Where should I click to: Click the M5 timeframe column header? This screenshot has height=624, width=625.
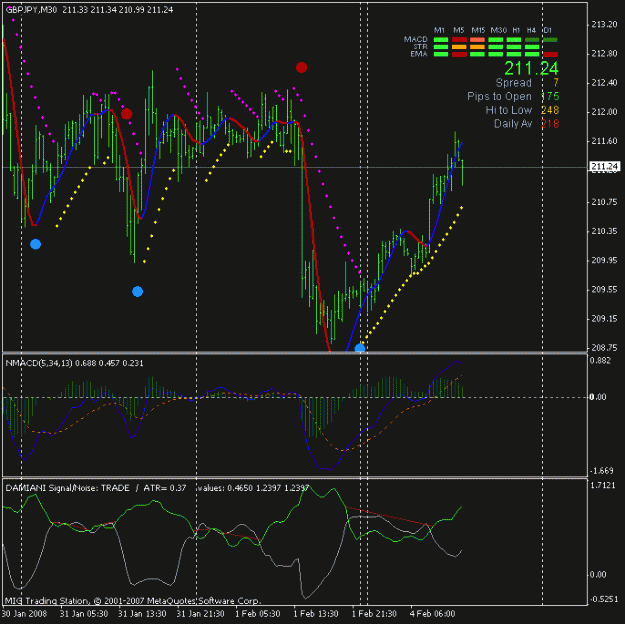459,30
